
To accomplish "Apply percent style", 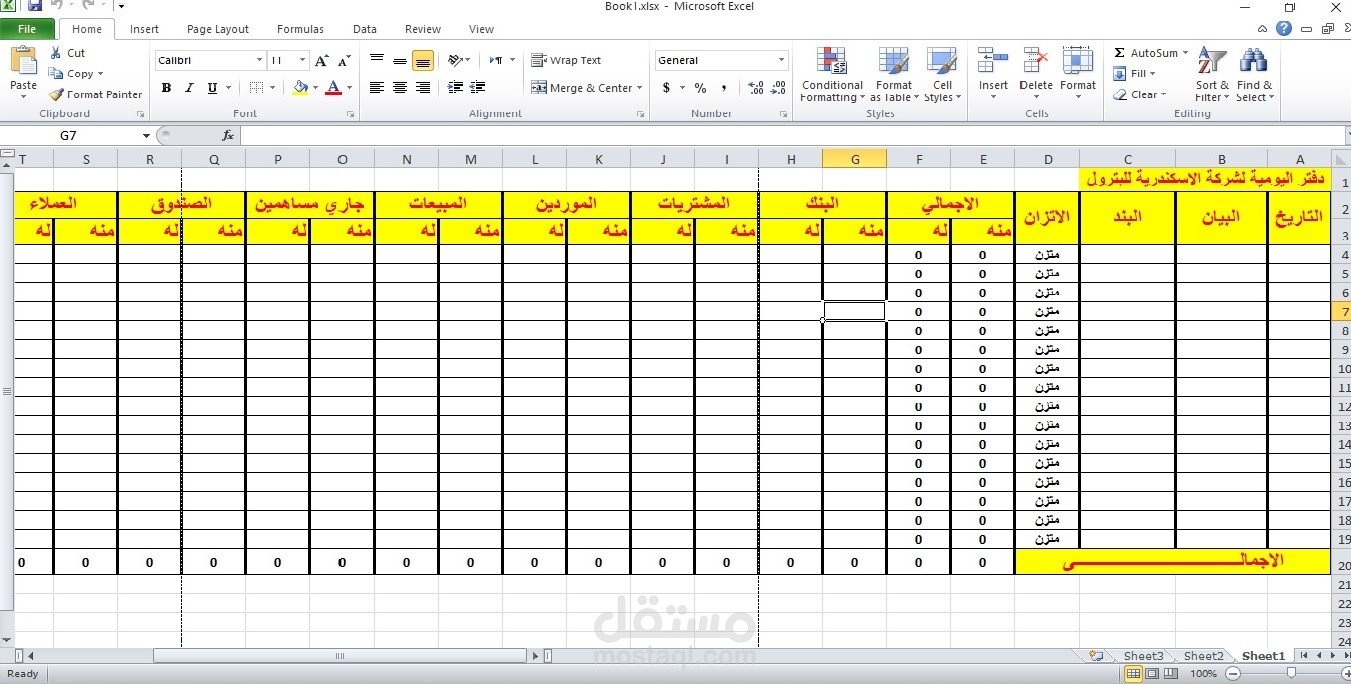I will click(700, 88).
